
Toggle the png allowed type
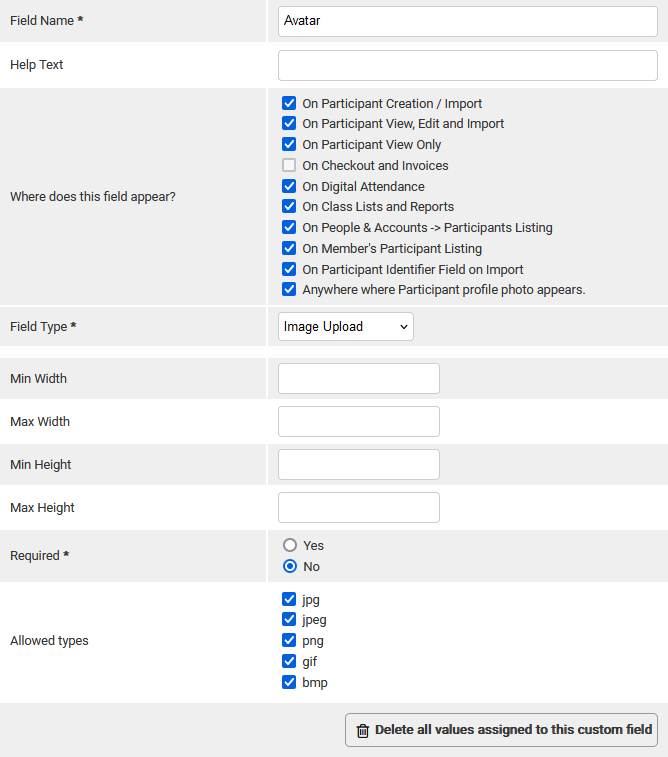pyautogui.click(x=289, y=641)
